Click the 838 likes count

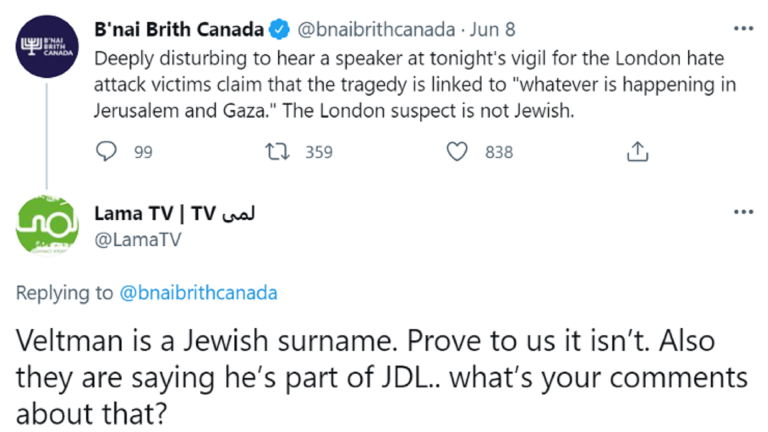coord(498,152)
